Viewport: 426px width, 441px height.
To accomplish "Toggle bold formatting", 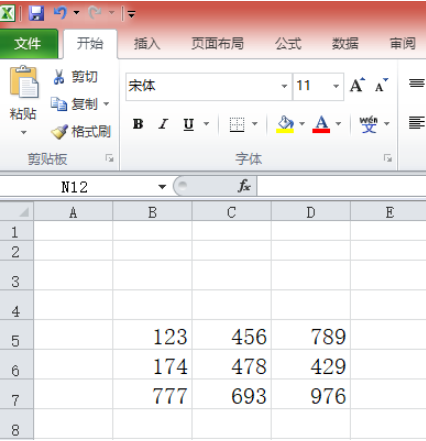I will (x=138, y=124).
